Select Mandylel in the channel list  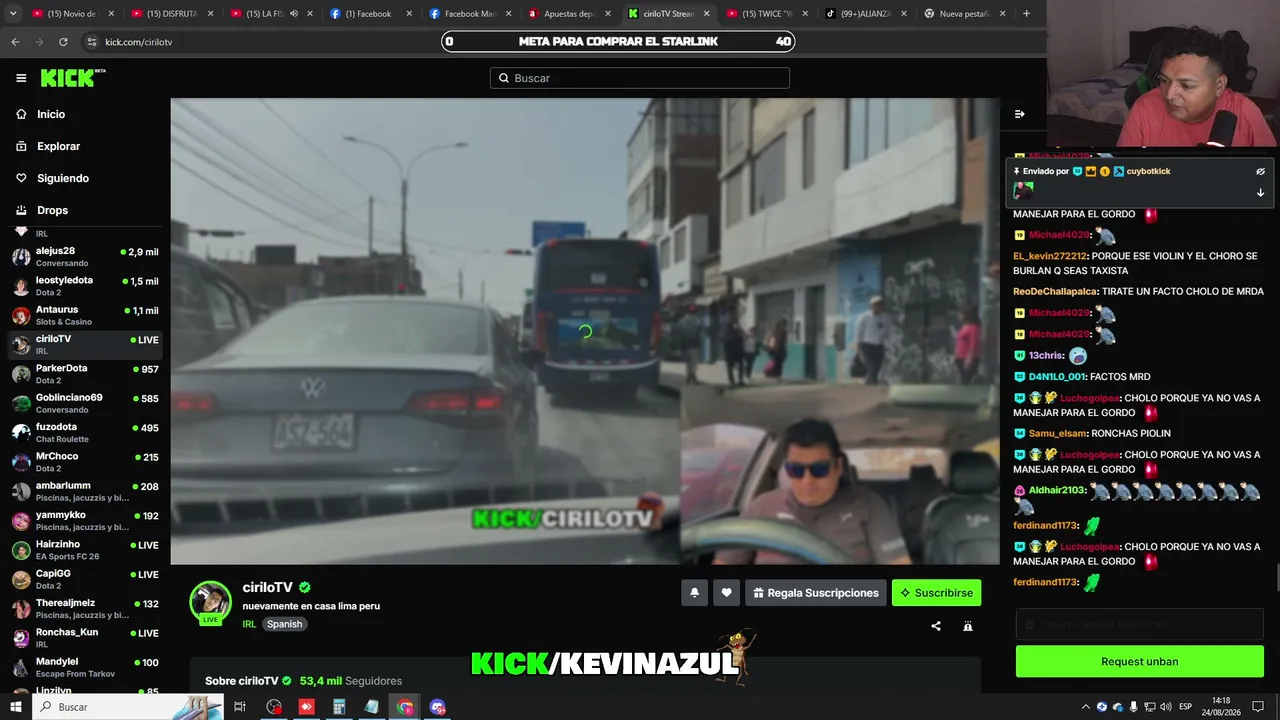tap(85, 667)
